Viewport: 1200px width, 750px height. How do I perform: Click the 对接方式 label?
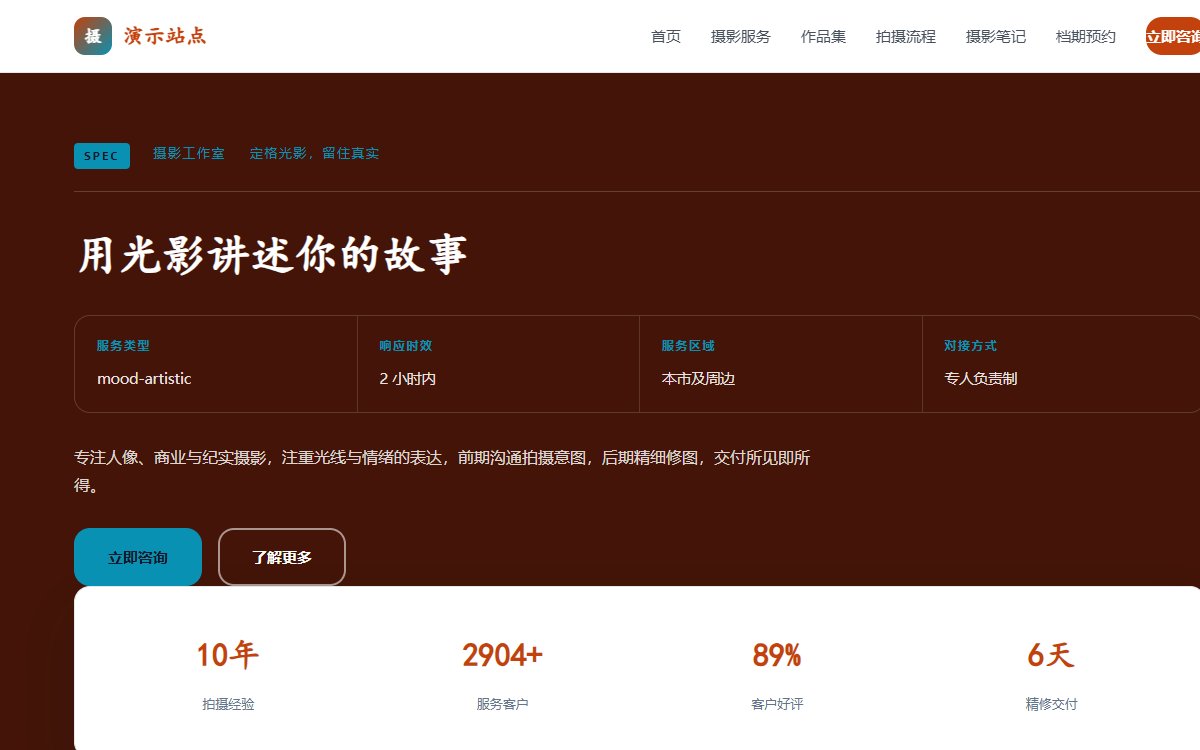tap(970, 346)
